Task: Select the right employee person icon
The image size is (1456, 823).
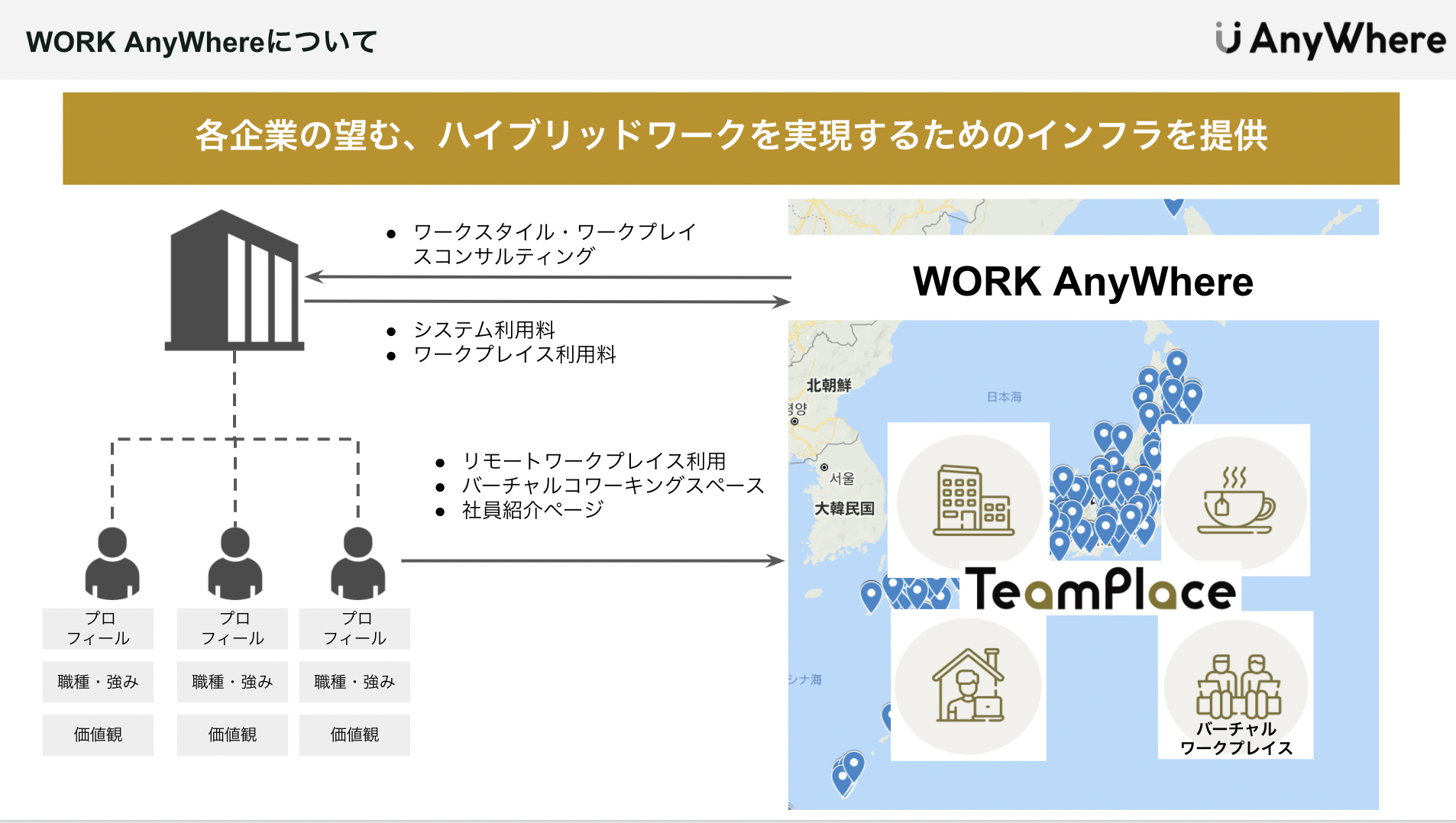Action: pyautogui.click(x=358, y=563)
